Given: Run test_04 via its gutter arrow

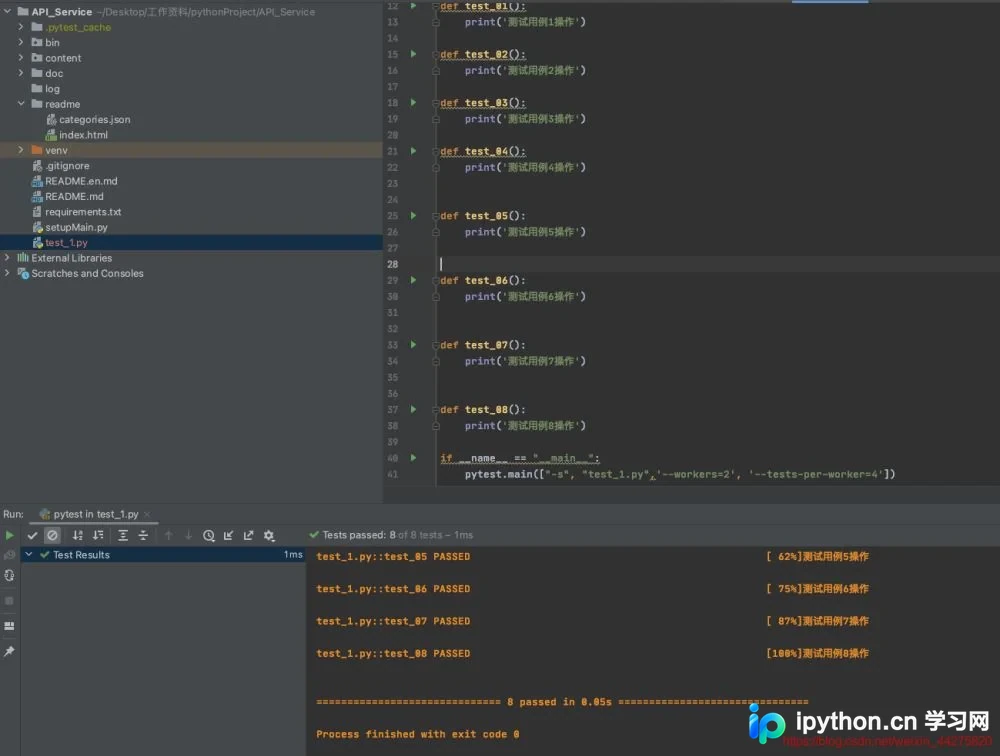Looking at the screenshot, I should (x=413, y=151).
